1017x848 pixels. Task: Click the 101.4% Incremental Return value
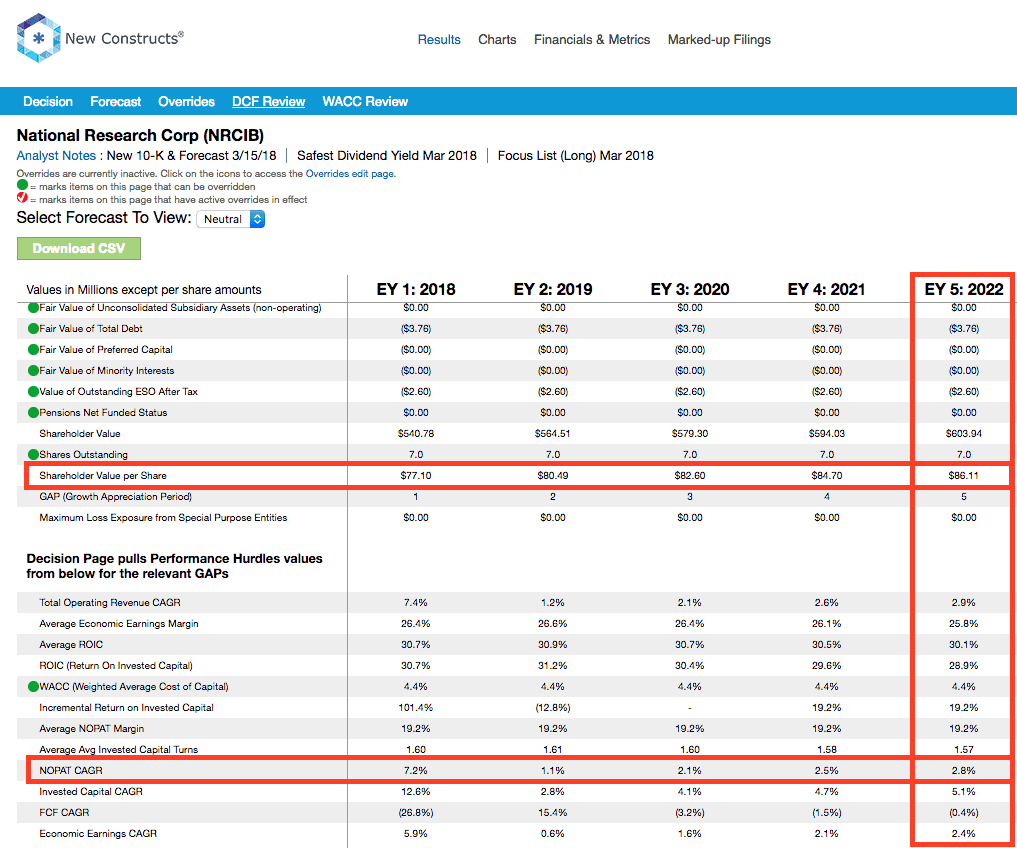(416, 708)
